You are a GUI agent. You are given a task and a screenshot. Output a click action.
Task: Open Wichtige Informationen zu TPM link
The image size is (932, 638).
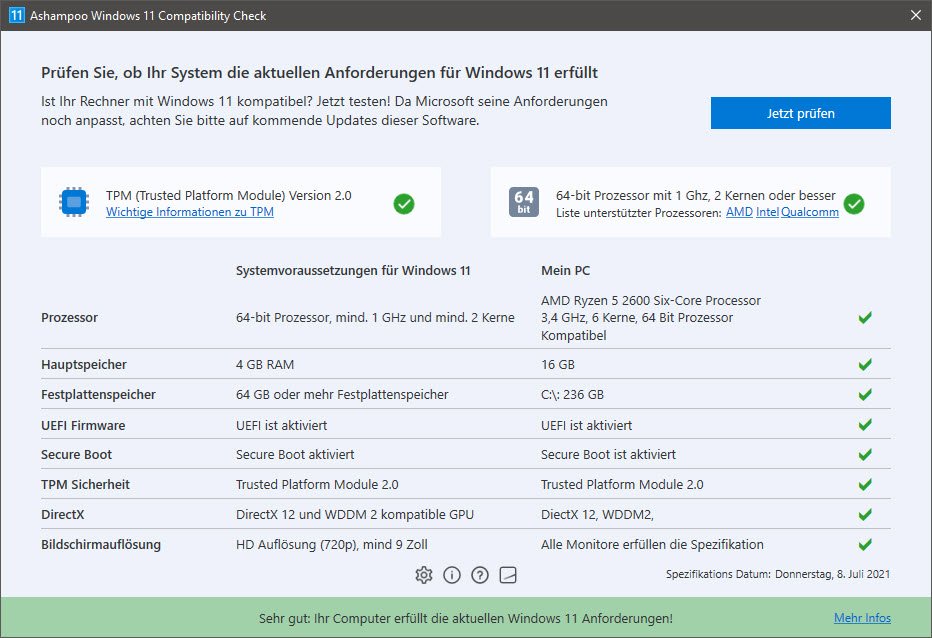pos(189,212)
